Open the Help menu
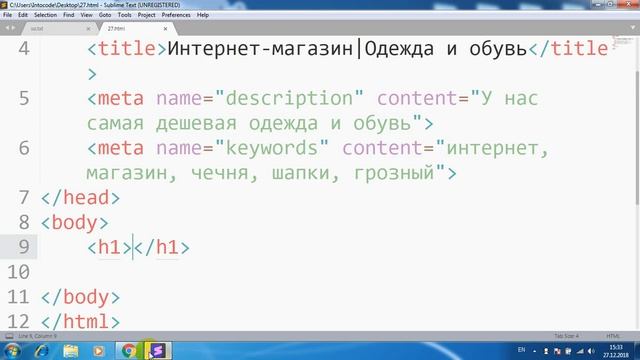Screen dimensions: 640x360 pyautogui.click(x=203, y=15)
